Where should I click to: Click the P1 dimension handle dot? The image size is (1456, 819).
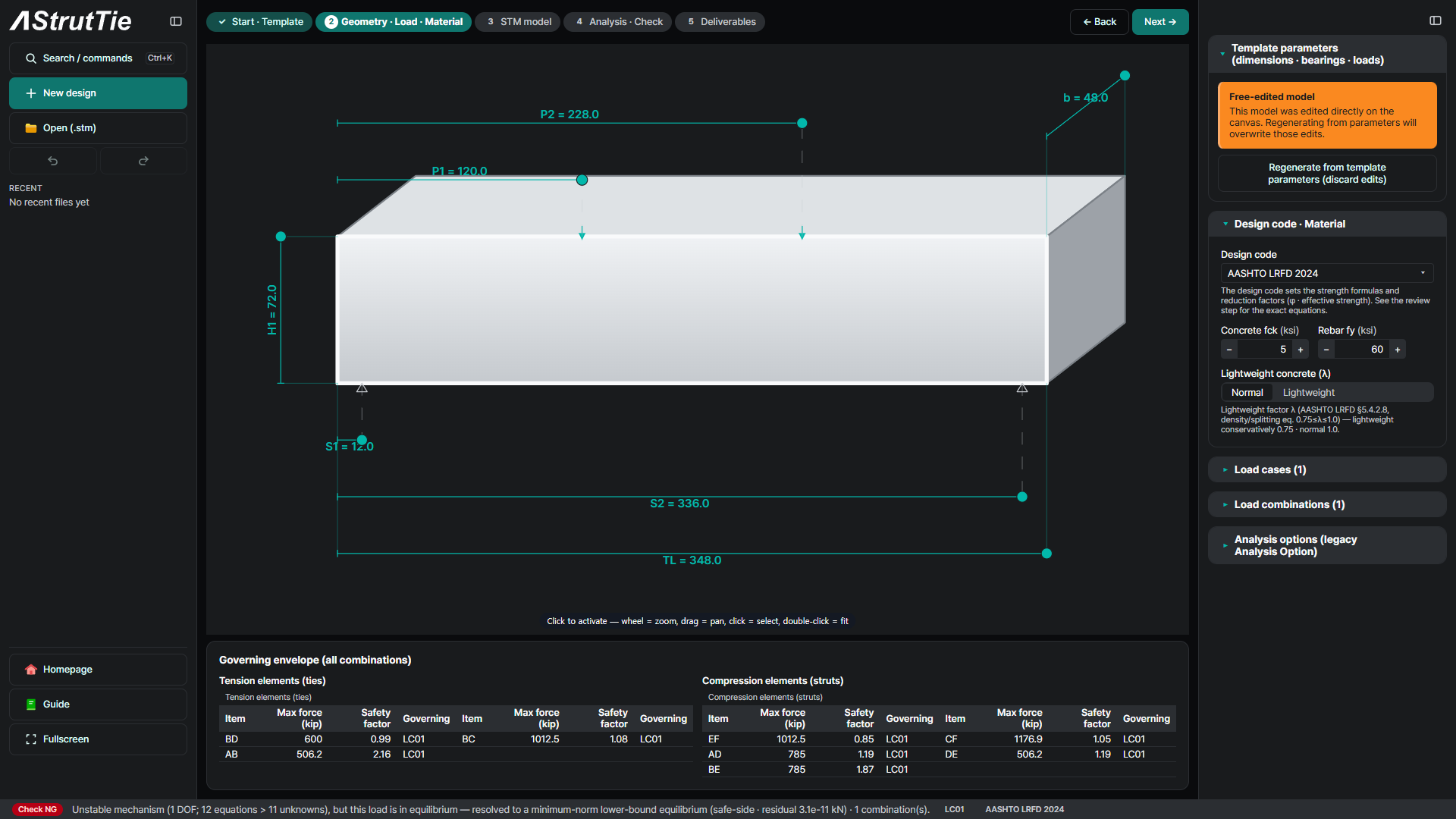coord(582,180)
